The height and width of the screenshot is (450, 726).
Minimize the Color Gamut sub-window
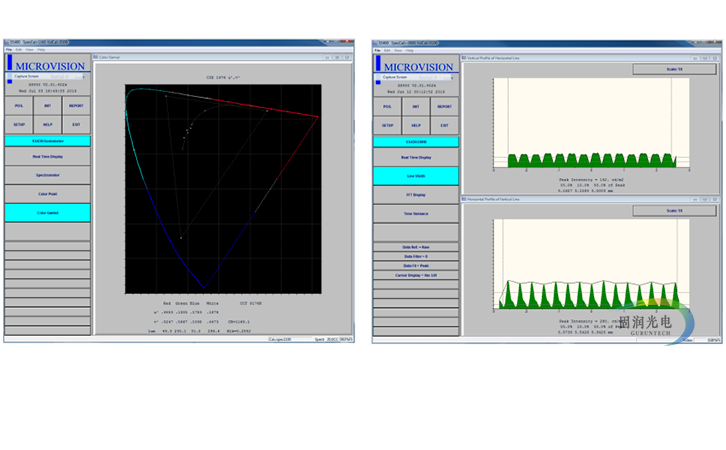[327, 57]
